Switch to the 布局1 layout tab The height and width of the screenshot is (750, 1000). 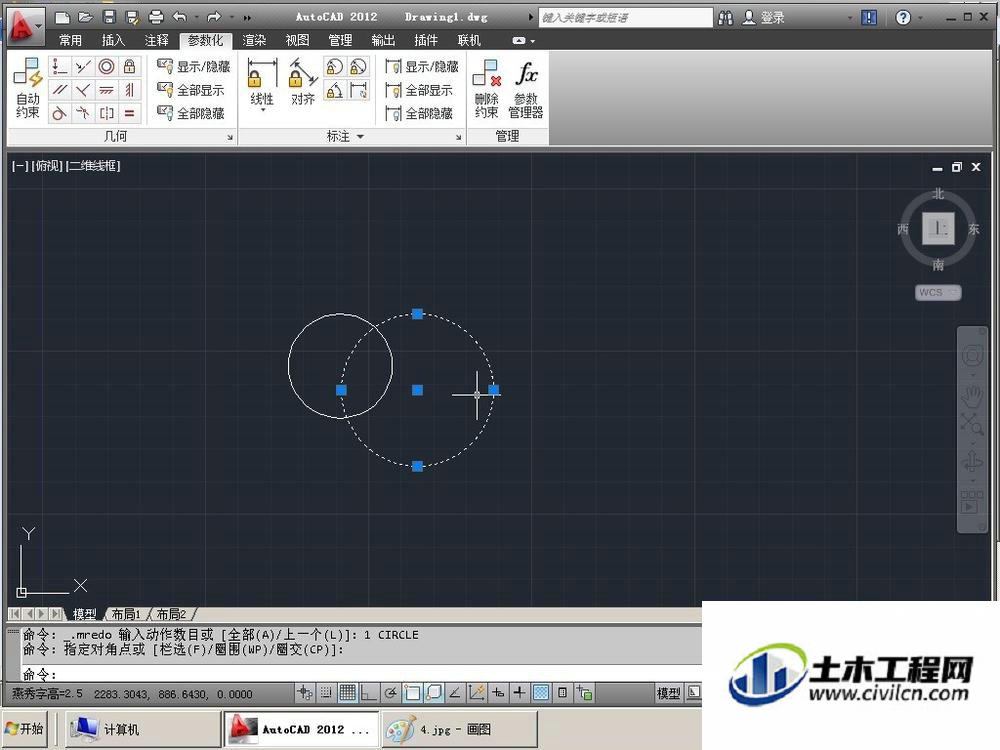126,614
